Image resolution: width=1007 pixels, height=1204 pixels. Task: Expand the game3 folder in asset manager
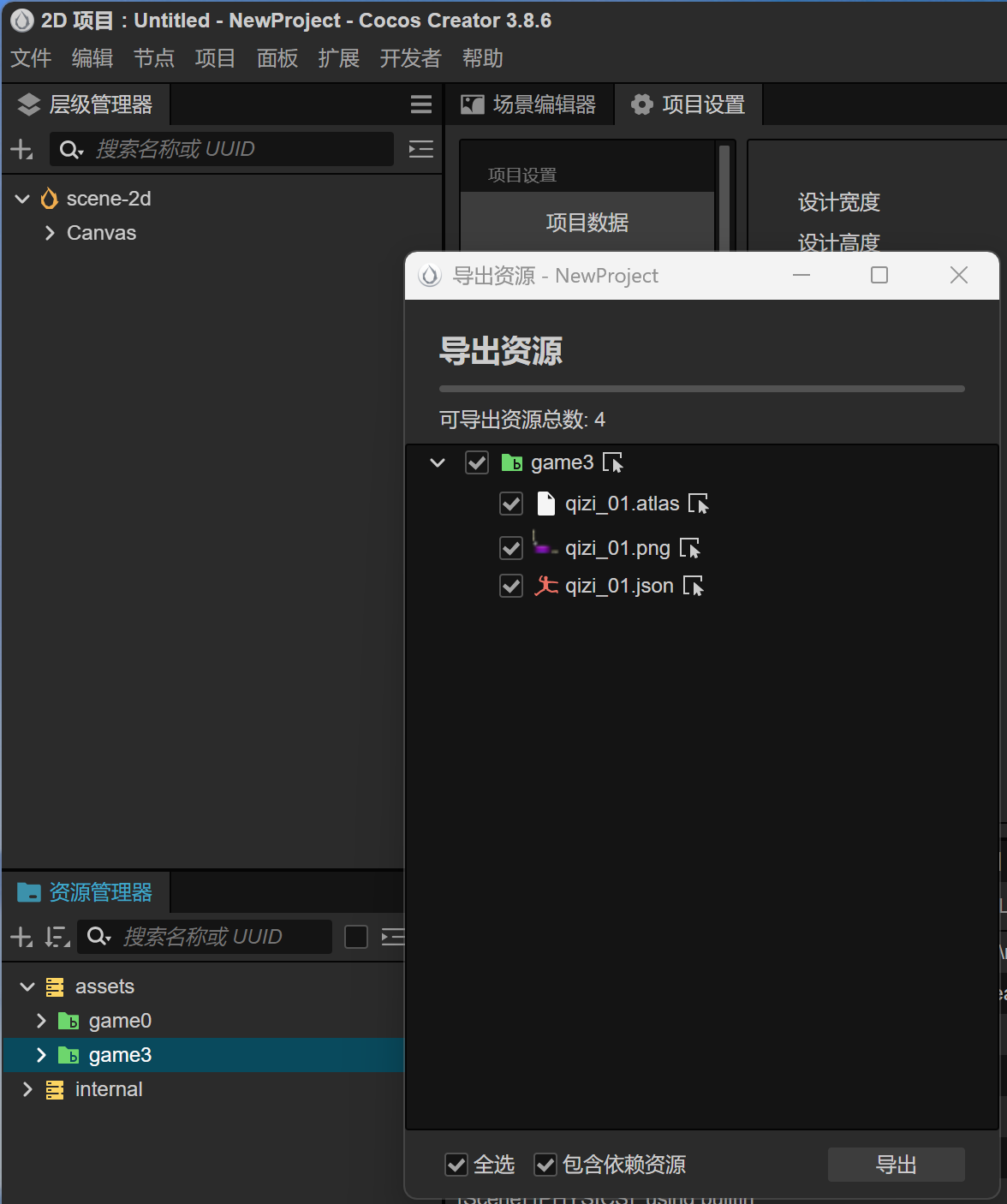coord(41,1055)
